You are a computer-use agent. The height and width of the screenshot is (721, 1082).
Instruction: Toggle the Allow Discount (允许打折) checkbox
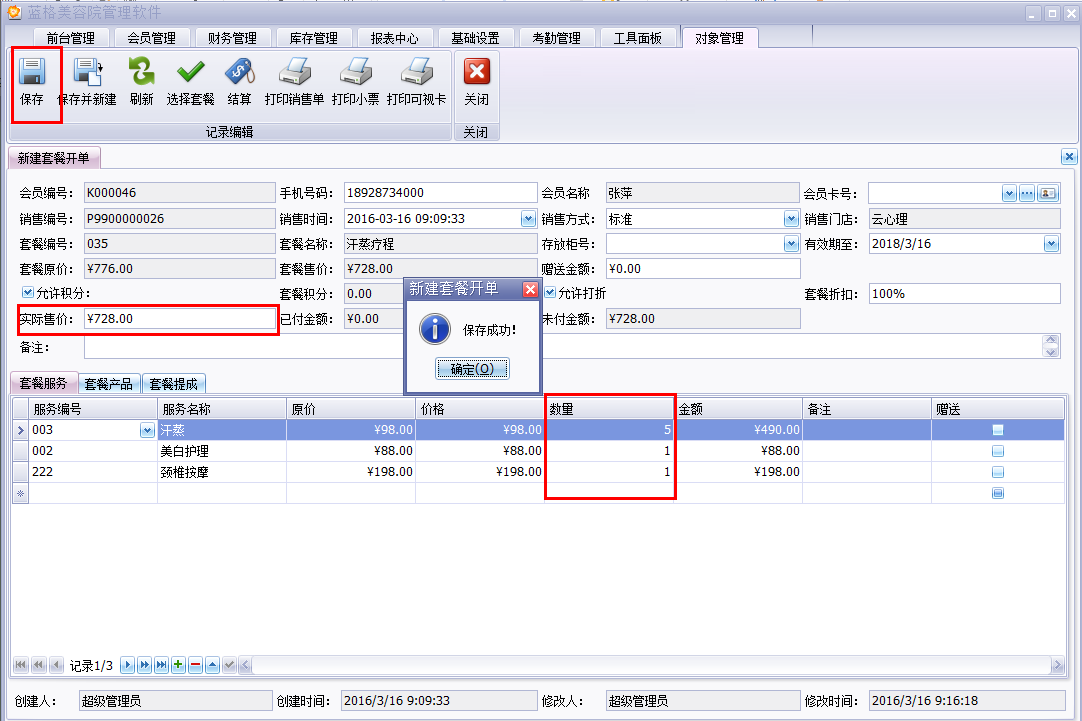[x=550, y=293]
